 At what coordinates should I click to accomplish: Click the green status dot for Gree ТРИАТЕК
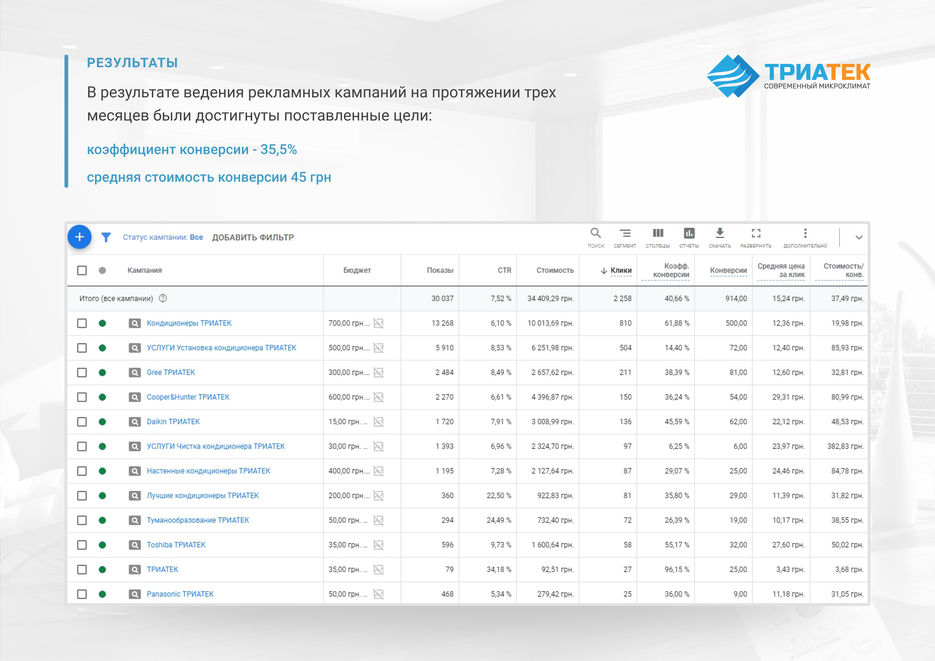(102, 373)
